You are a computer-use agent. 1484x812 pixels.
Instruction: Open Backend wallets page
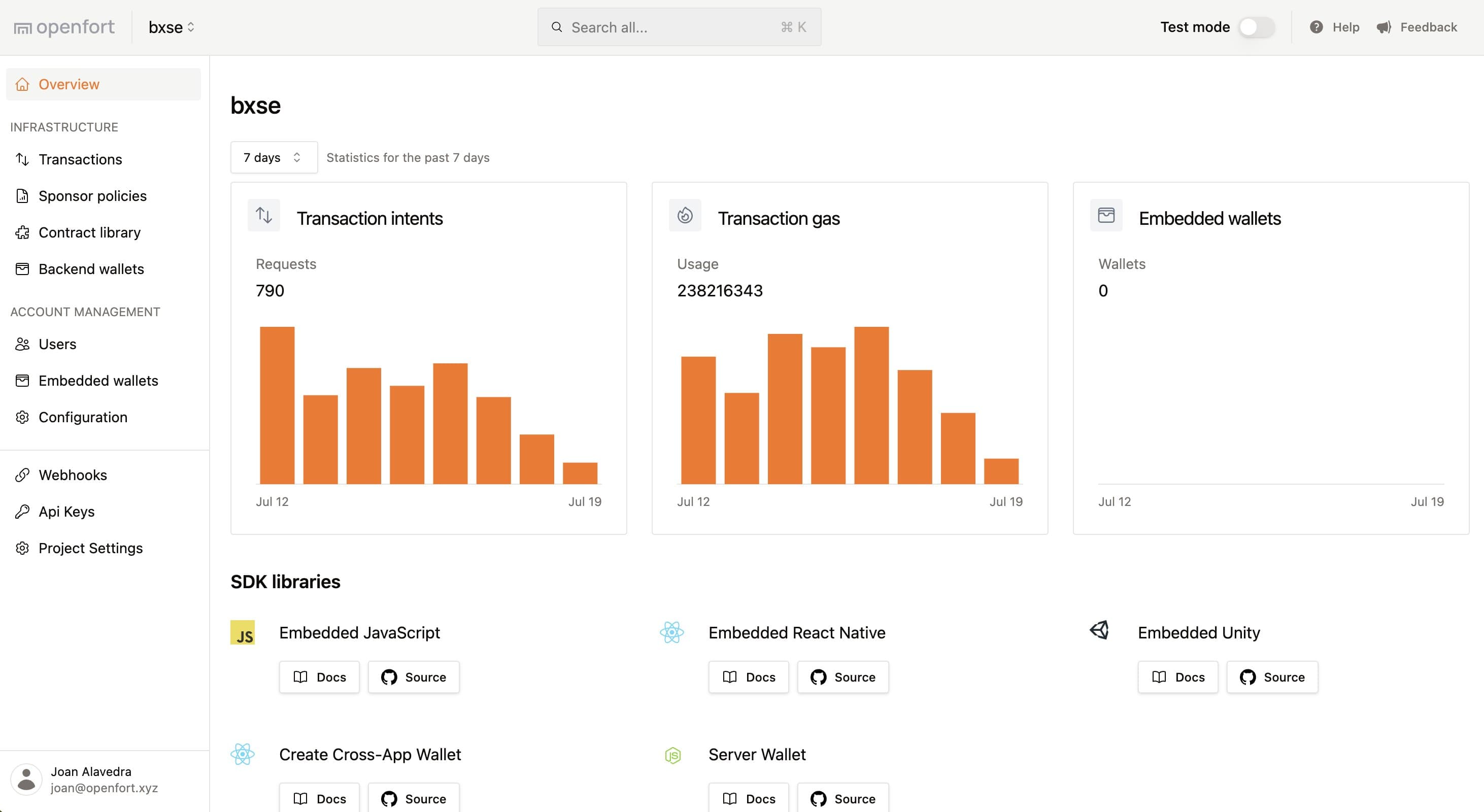point(104,269)
